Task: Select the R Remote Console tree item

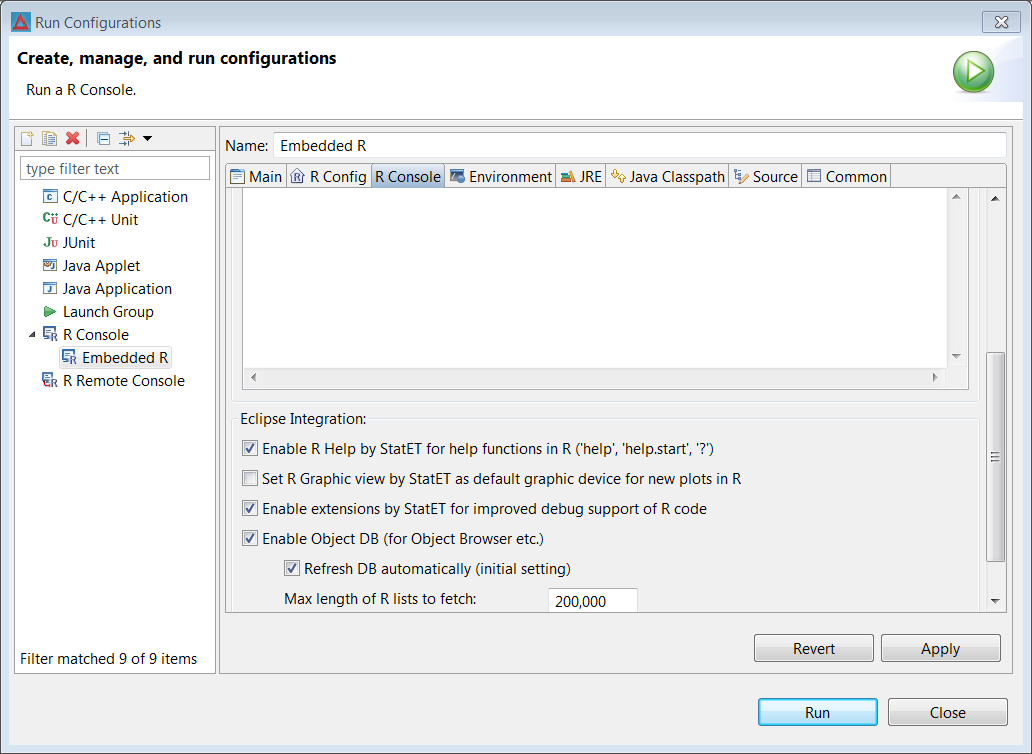Action: click(x=124, y=380)
